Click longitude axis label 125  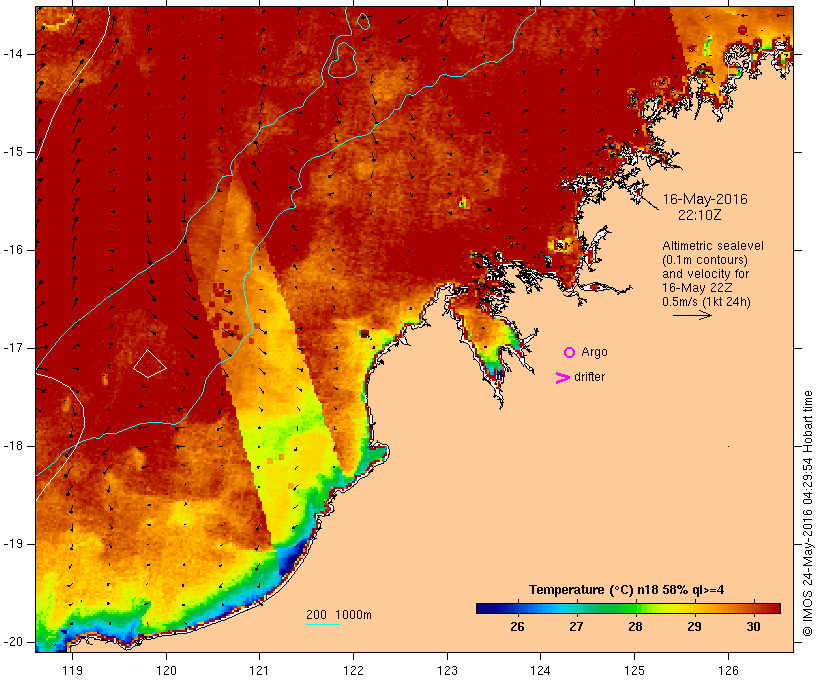[x=634, y=670]
